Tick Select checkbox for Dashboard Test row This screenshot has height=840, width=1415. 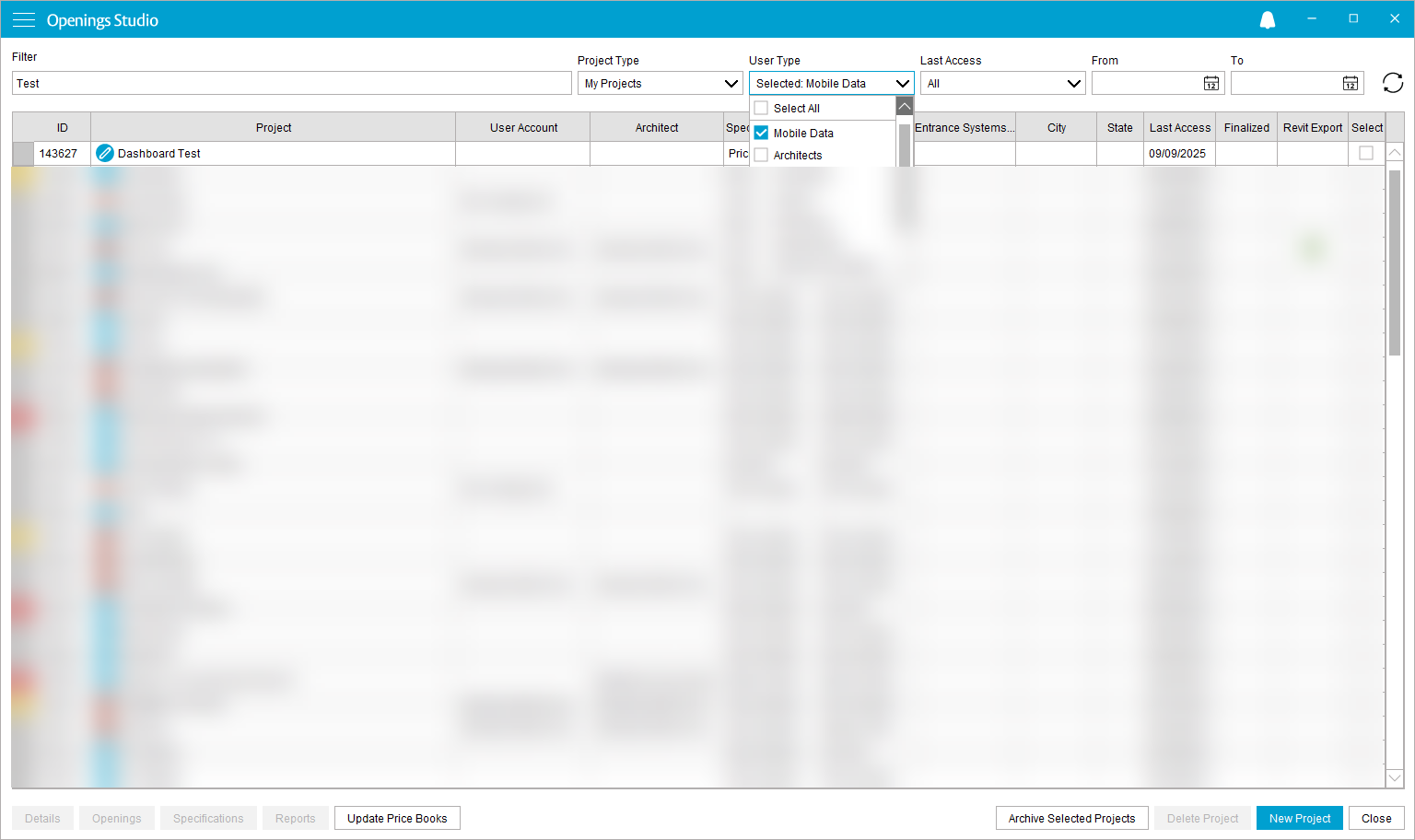click(1366, 154)
